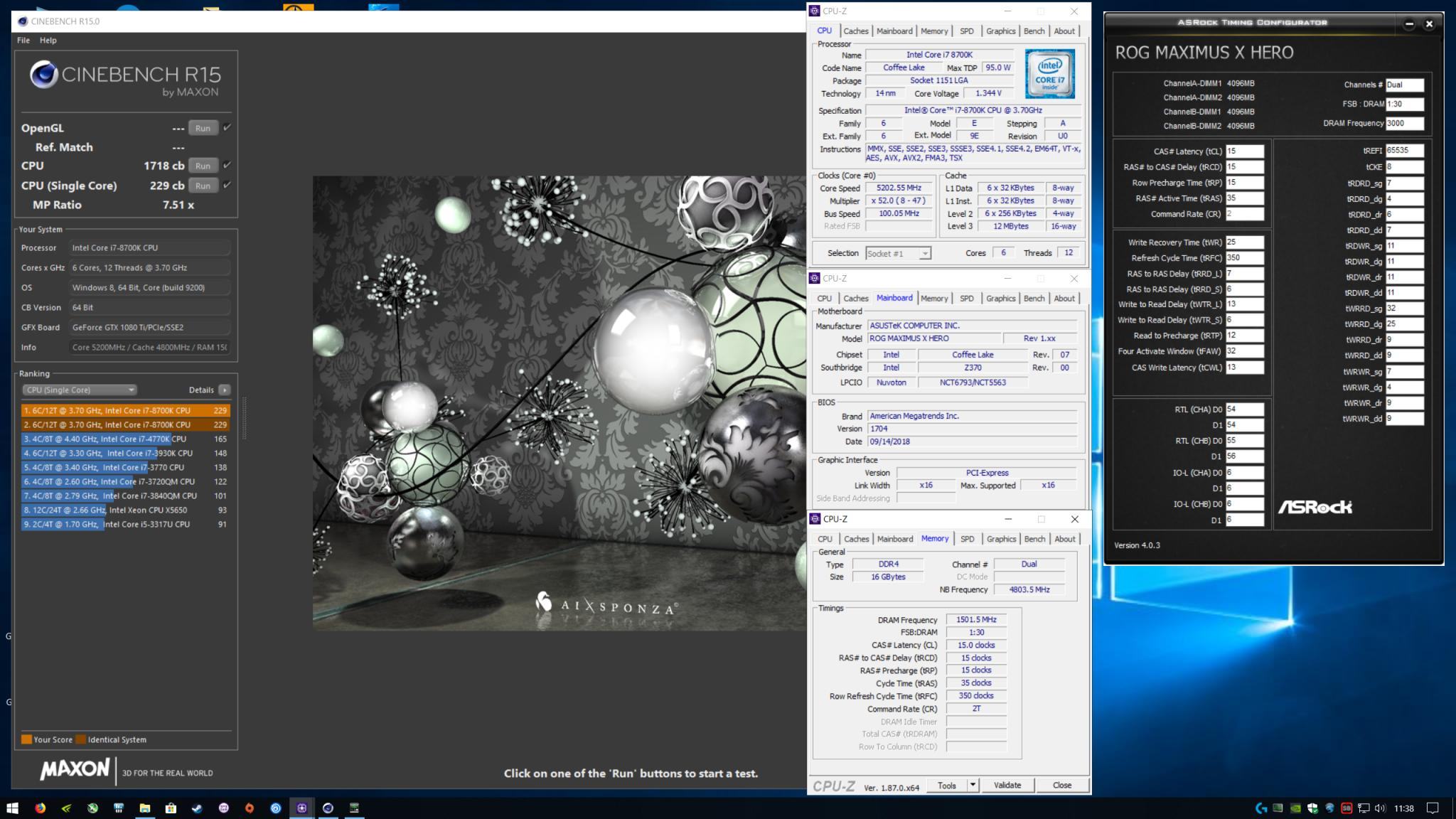
Task: Run the CPU benchmark
Action: [203, 166]
